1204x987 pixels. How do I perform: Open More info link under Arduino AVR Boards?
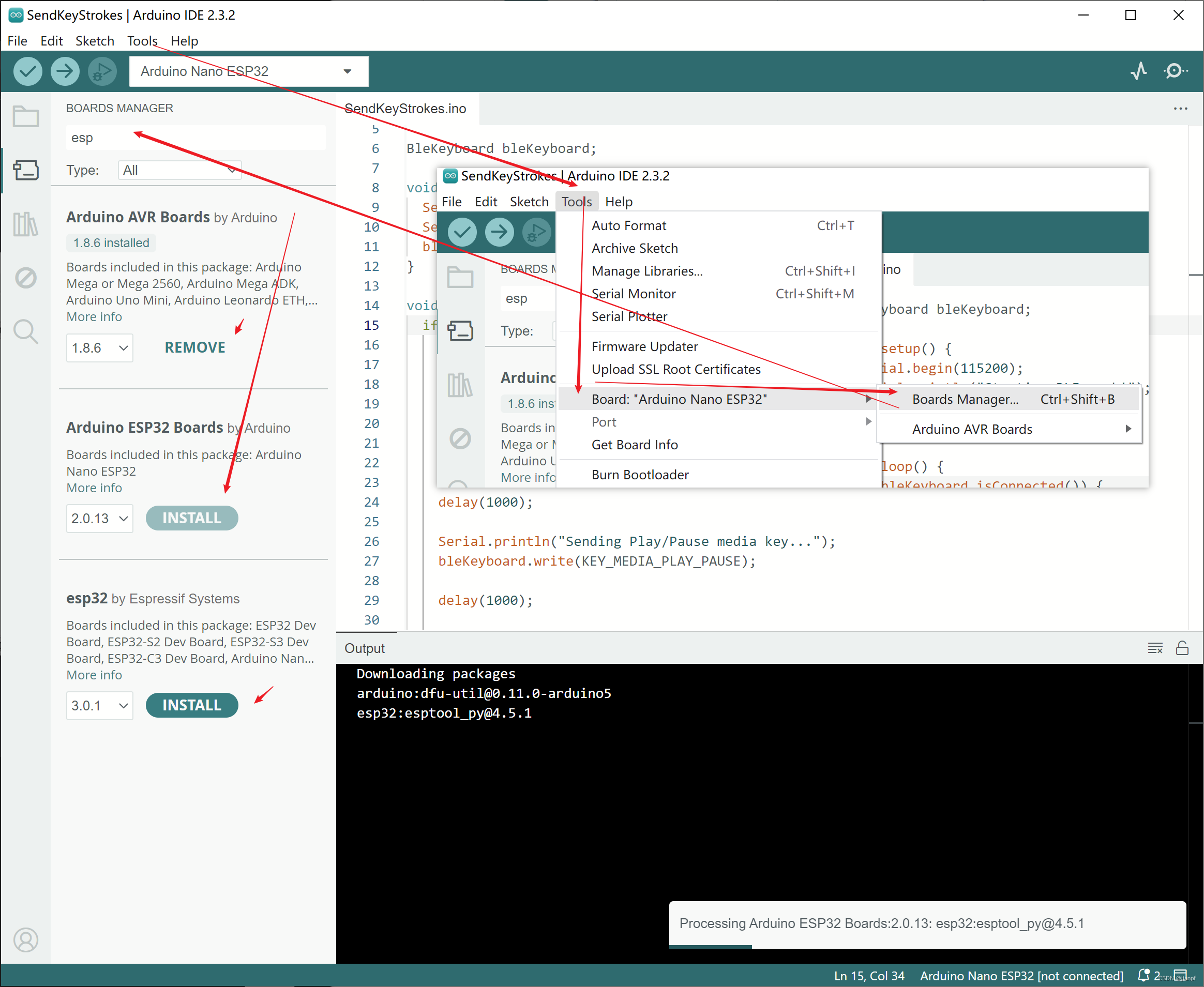pyautogui.click(x=94, y=317)
